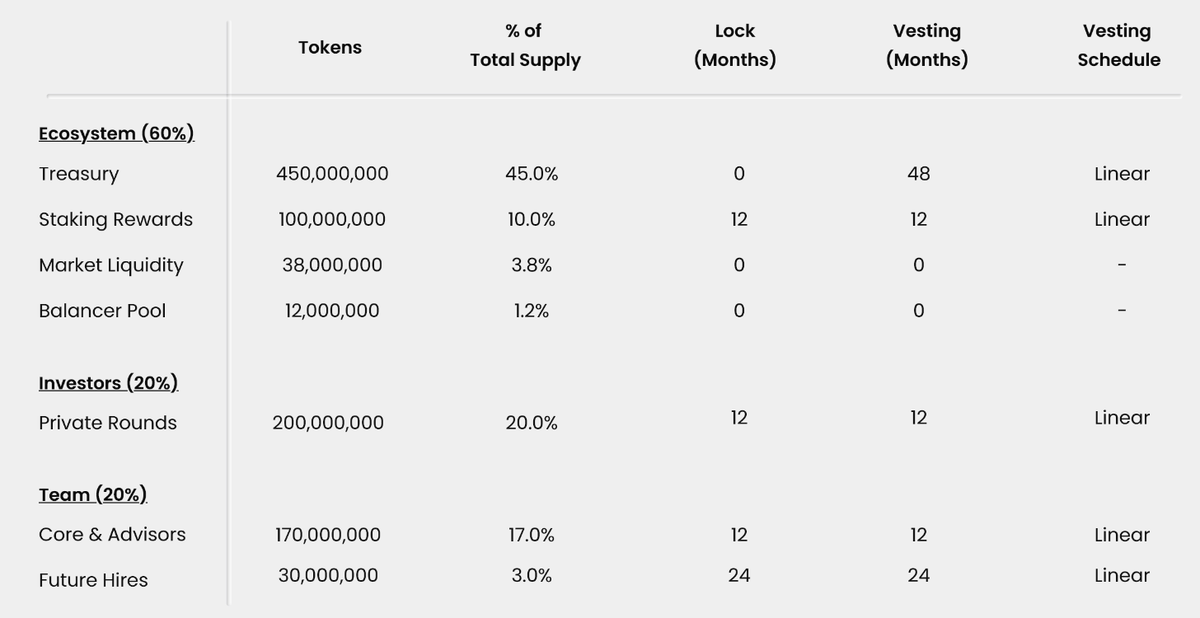1200x618 pixels.
Task: Click the Core & Advisors row label
Action: pos(112,535)
